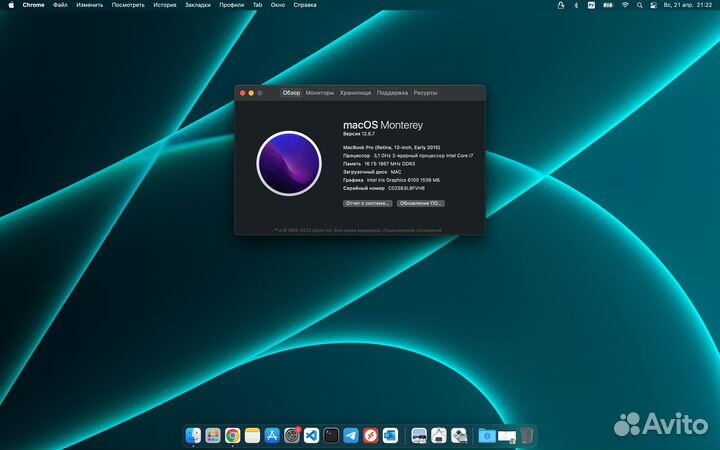
Task: Launch Google Chrome from the Dock
Action: click(x=232, y=435)
